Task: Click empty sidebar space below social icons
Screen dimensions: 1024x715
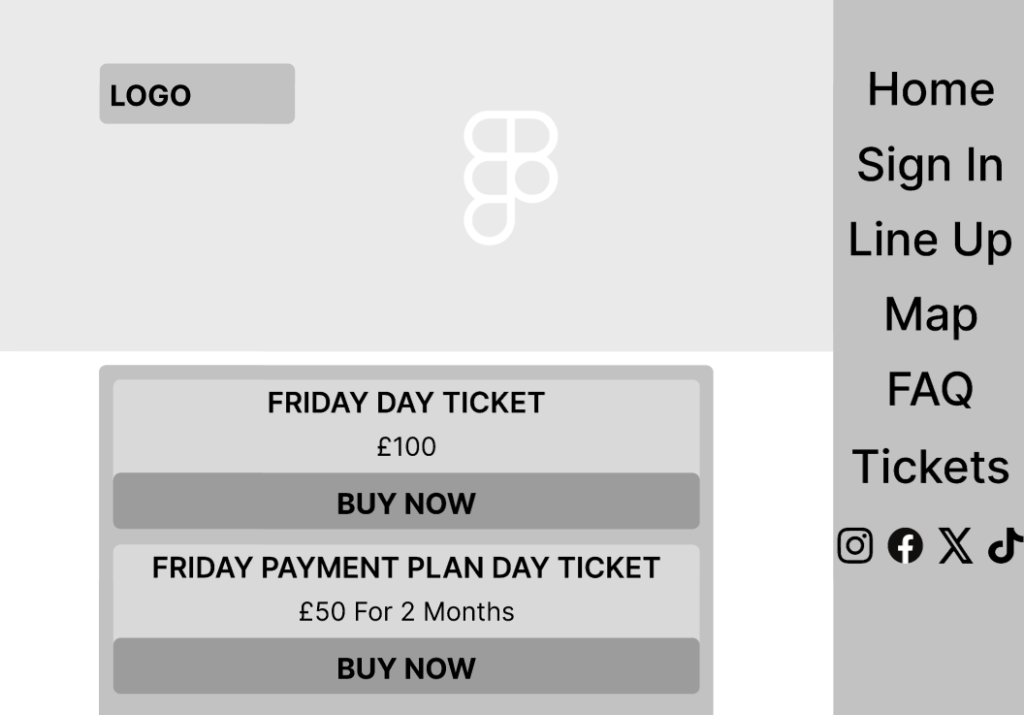Action: click(930, 640)
